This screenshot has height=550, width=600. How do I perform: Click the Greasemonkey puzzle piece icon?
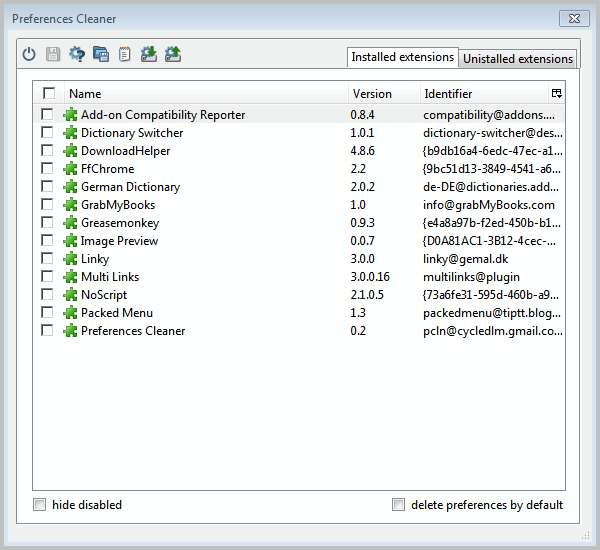(70, 223)
